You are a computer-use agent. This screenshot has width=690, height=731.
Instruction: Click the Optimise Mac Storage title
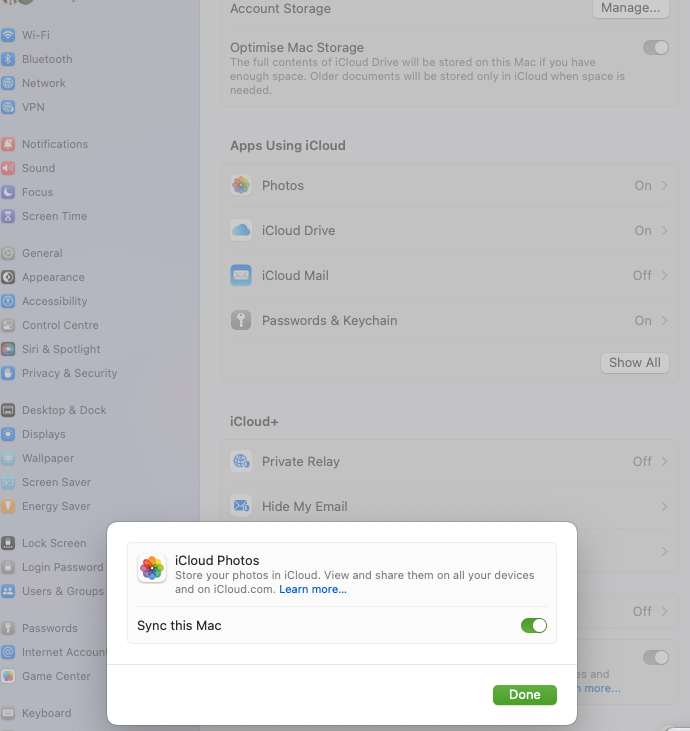click(297, 48)
